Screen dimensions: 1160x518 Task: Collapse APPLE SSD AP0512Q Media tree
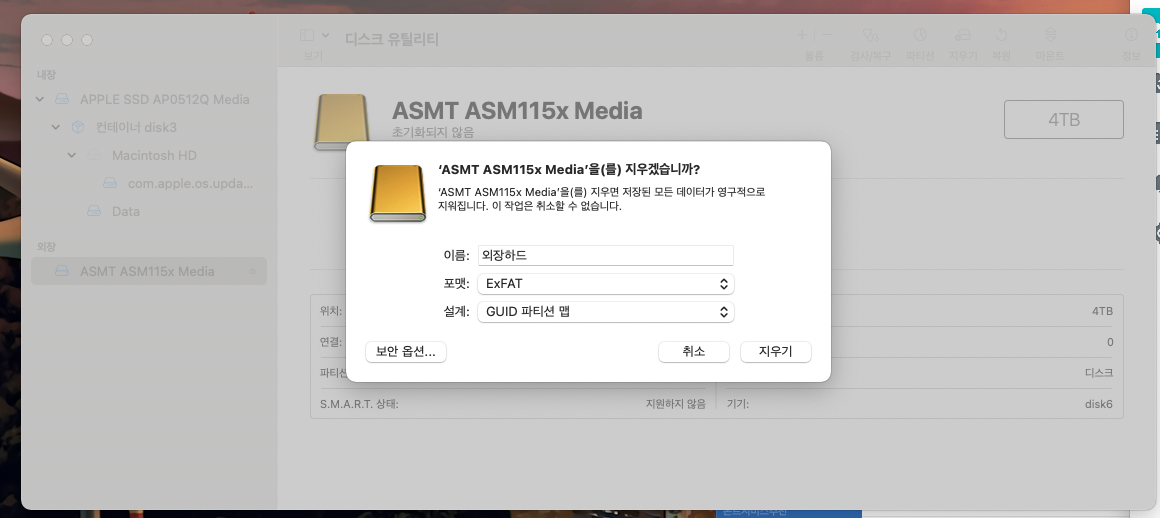pos(40,99)
